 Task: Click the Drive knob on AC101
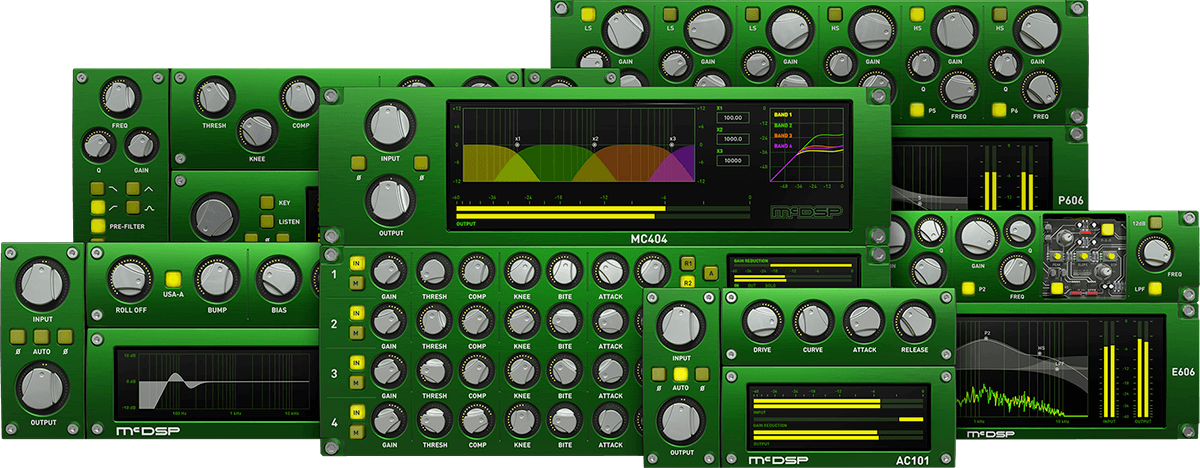pyautogui.click(x=761, y=319)
